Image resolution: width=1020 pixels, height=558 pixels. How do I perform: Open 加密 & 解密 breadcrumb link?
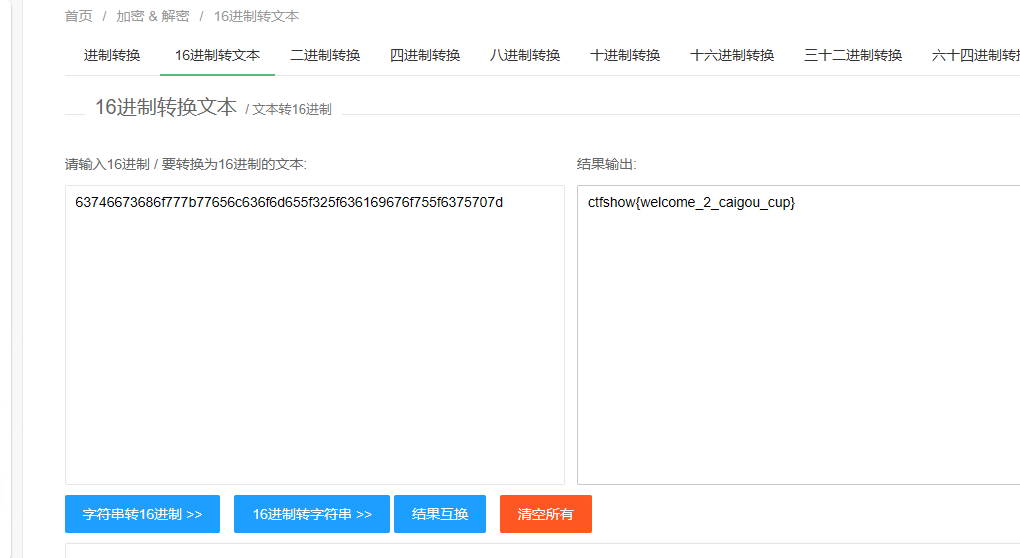152,16
